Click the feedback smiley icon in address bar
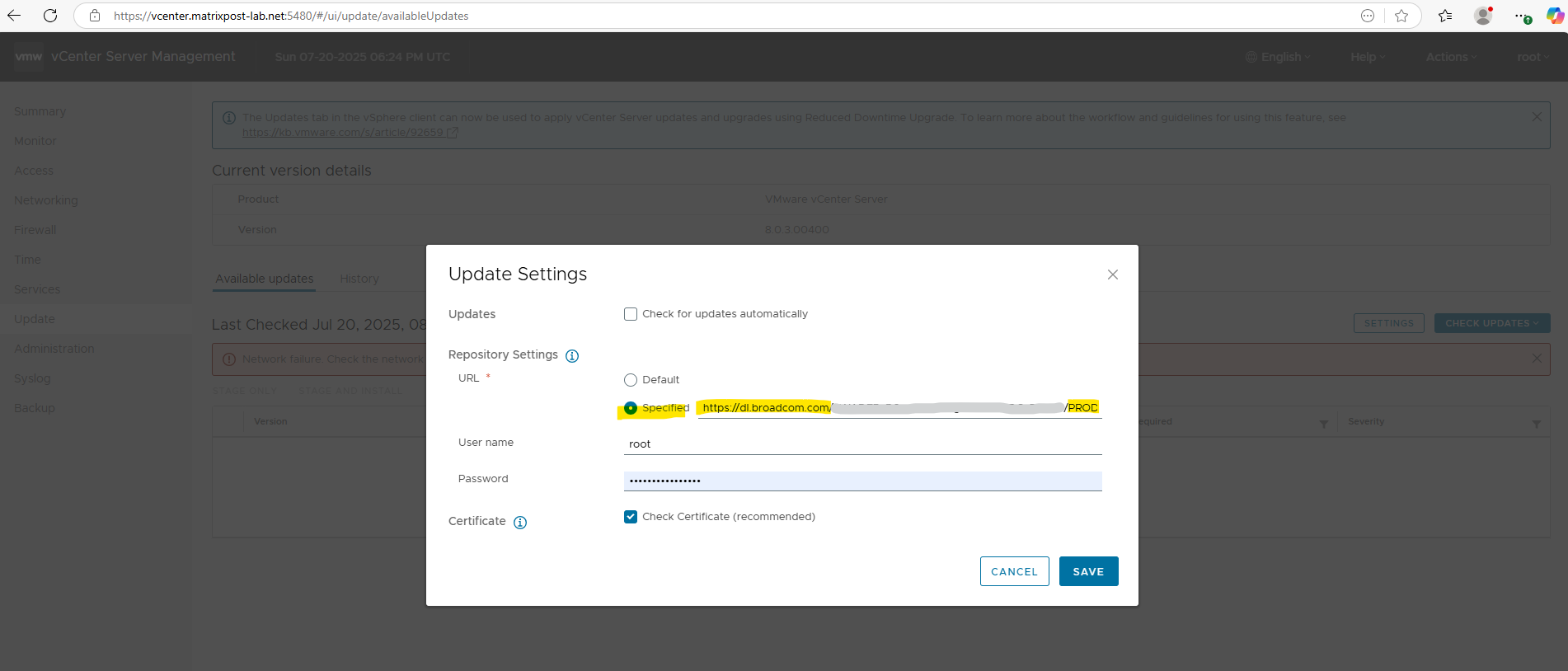 click(1368, 16)
